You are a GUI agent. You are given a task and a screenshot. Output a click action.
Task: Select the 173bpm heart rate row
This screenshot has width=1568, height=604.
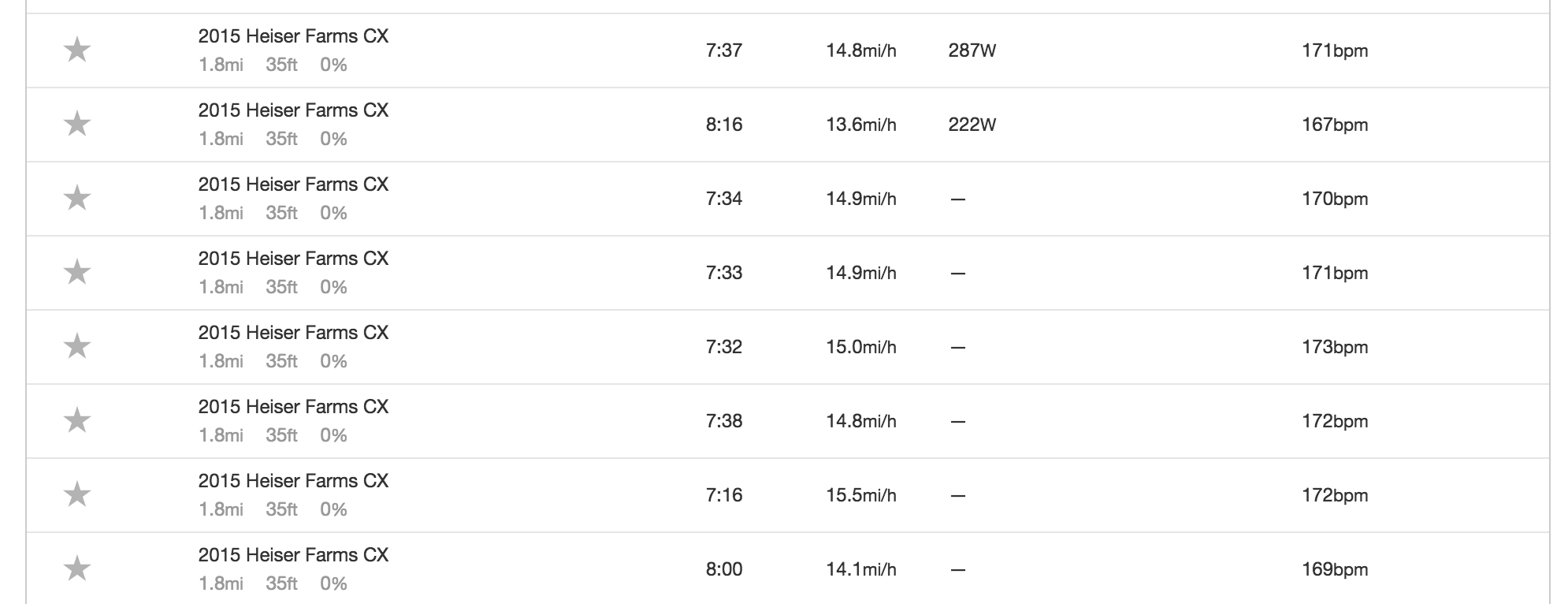(788, 347)
